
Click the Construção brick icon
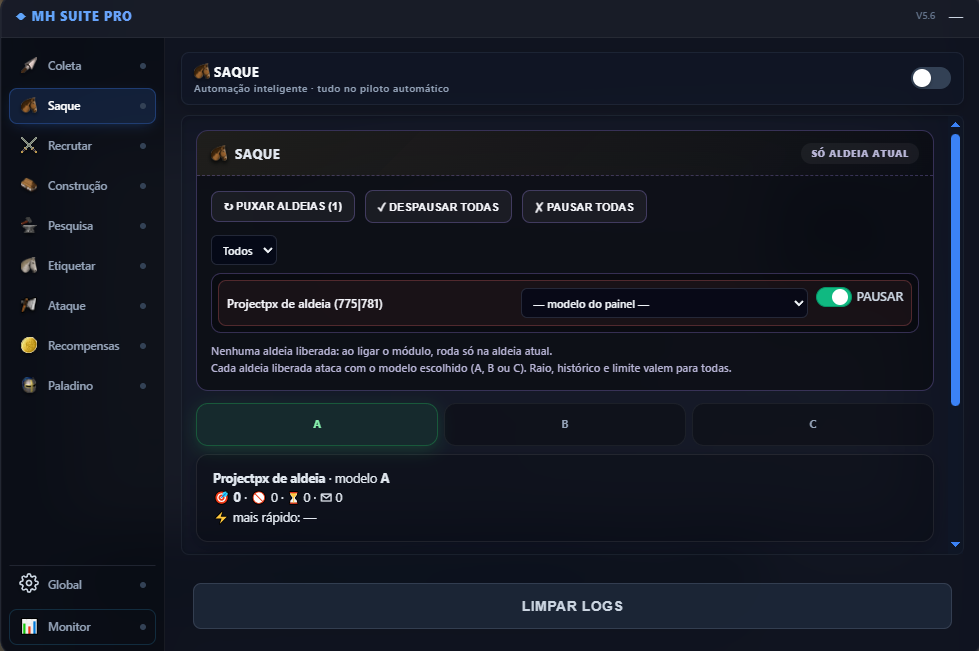tap(29, 185)
